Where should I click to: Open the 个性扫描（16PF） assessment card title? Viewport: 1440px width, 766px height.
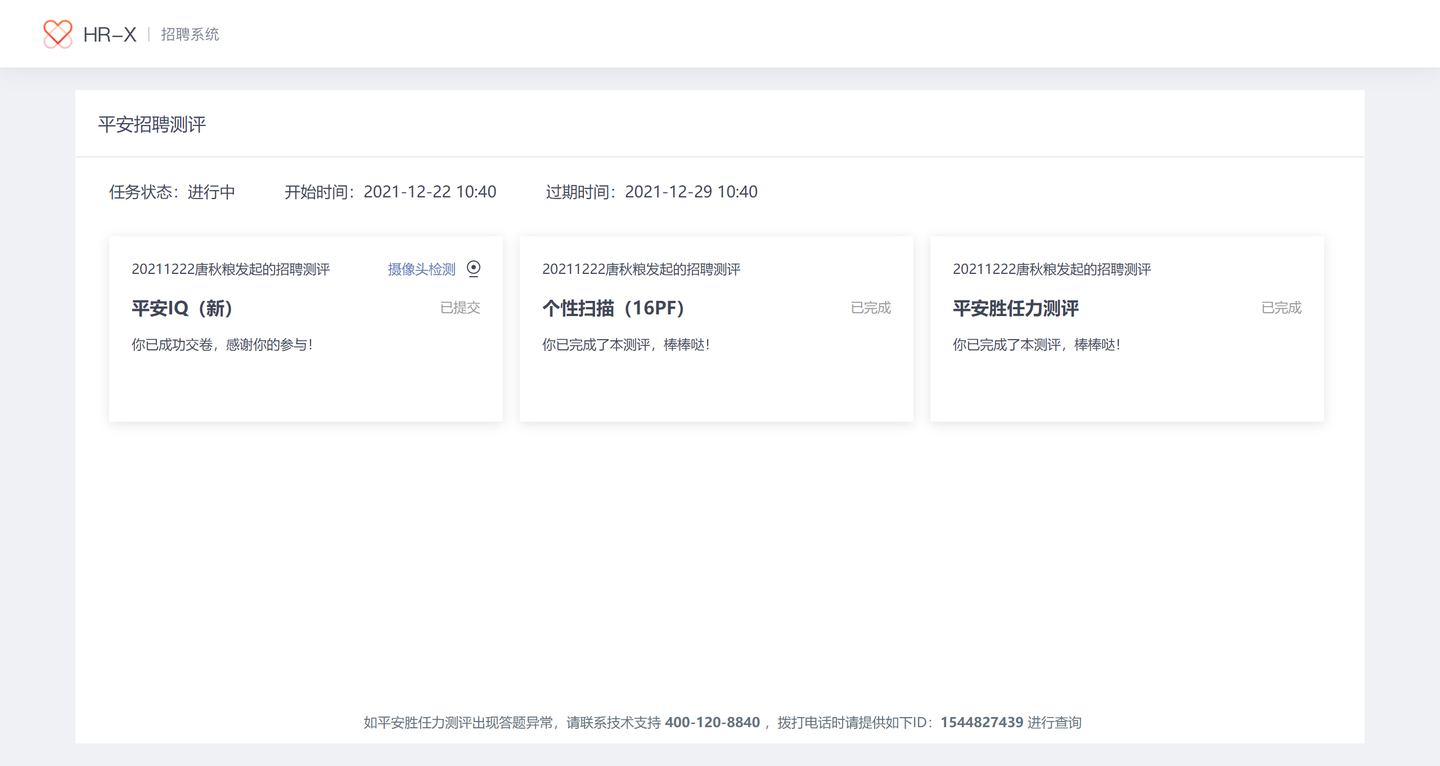click(613, 308)
